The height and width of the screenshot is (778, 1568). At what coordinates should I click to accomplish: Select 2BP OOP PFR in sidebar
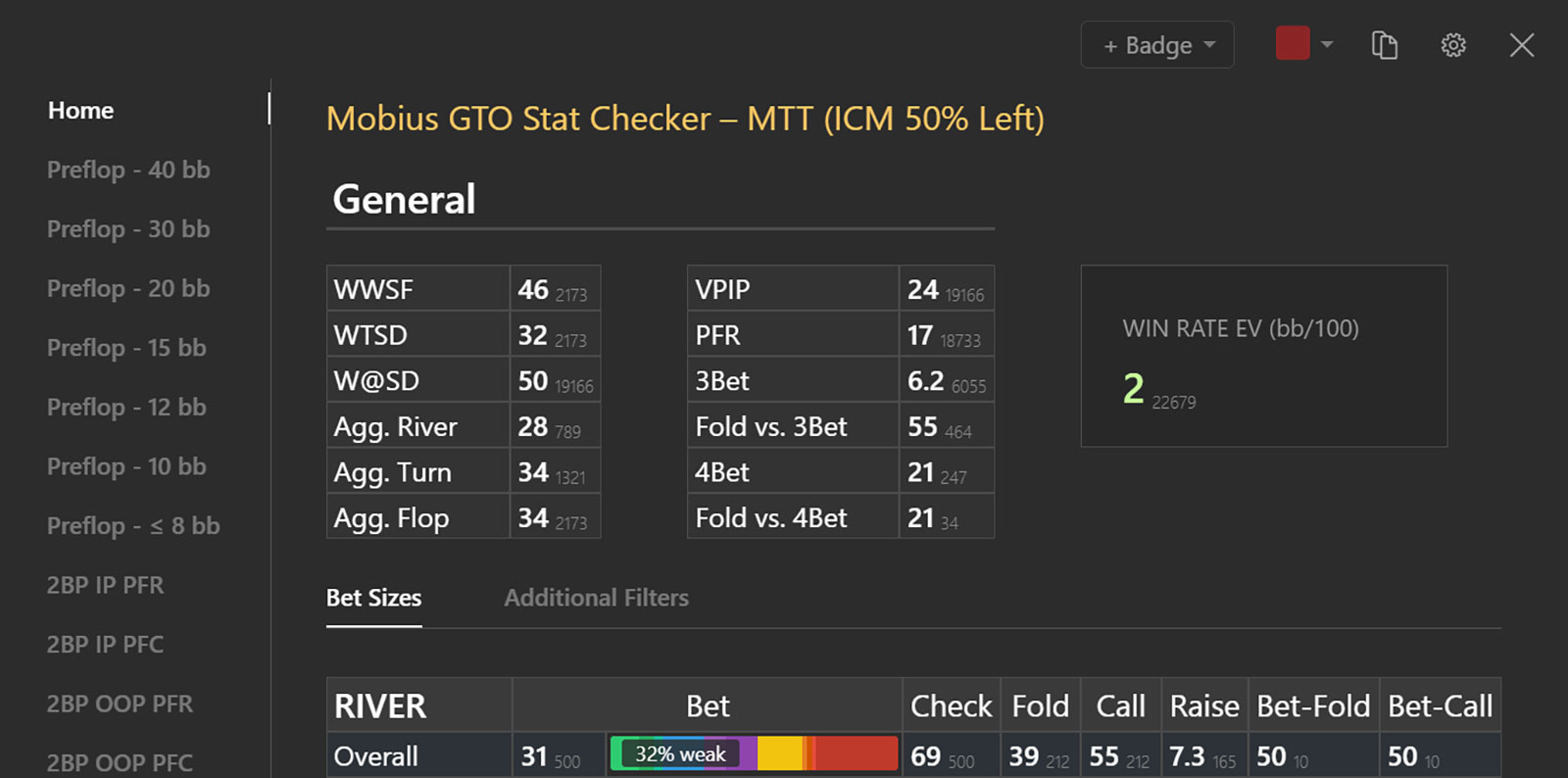point(120,704)
